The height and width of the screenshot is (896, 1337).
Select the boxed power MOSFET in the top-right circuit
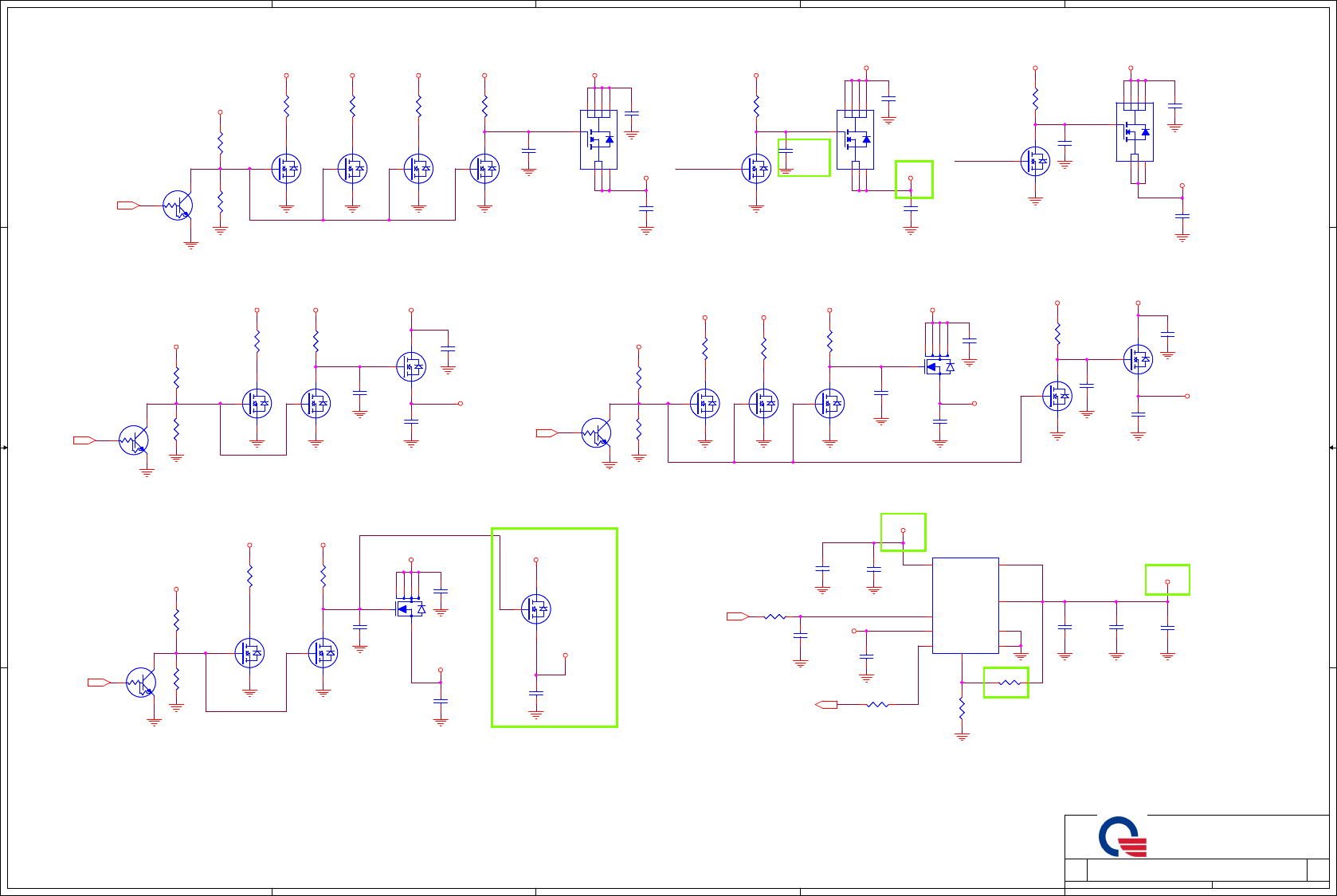coord(1135,132)
